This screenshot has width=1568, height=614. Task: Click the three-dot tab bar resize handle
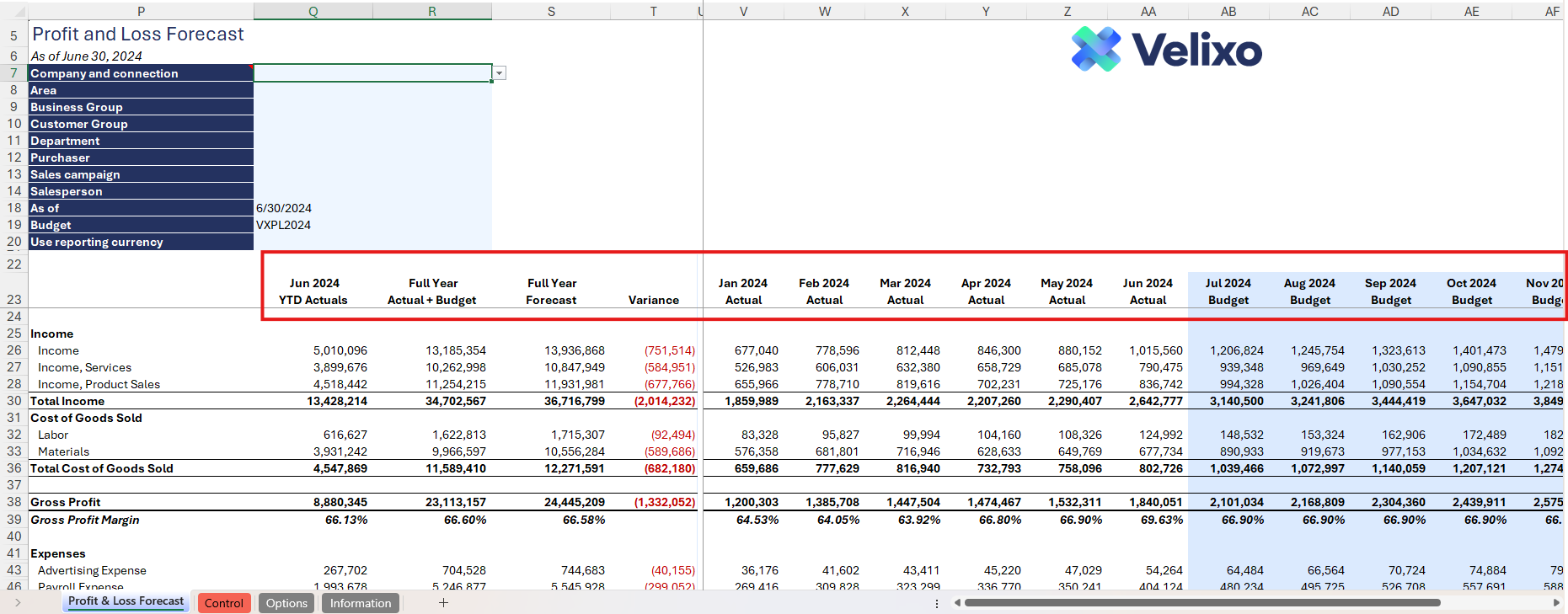click(x=936, y=603)
